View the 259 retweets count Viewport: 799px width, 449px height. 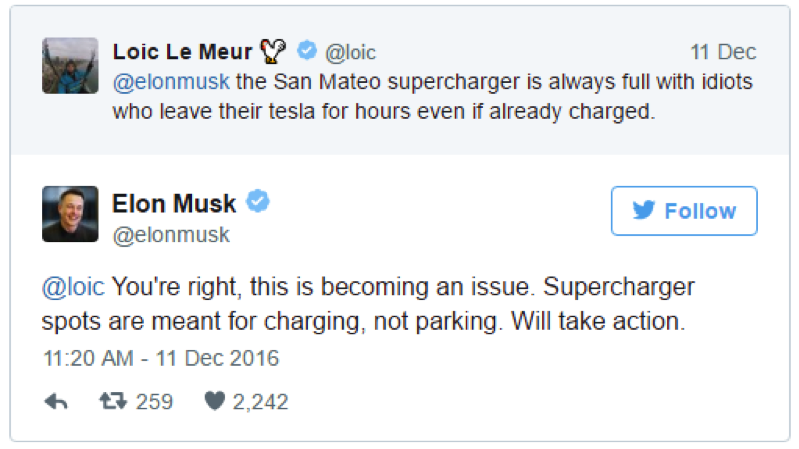coord(153,402)
